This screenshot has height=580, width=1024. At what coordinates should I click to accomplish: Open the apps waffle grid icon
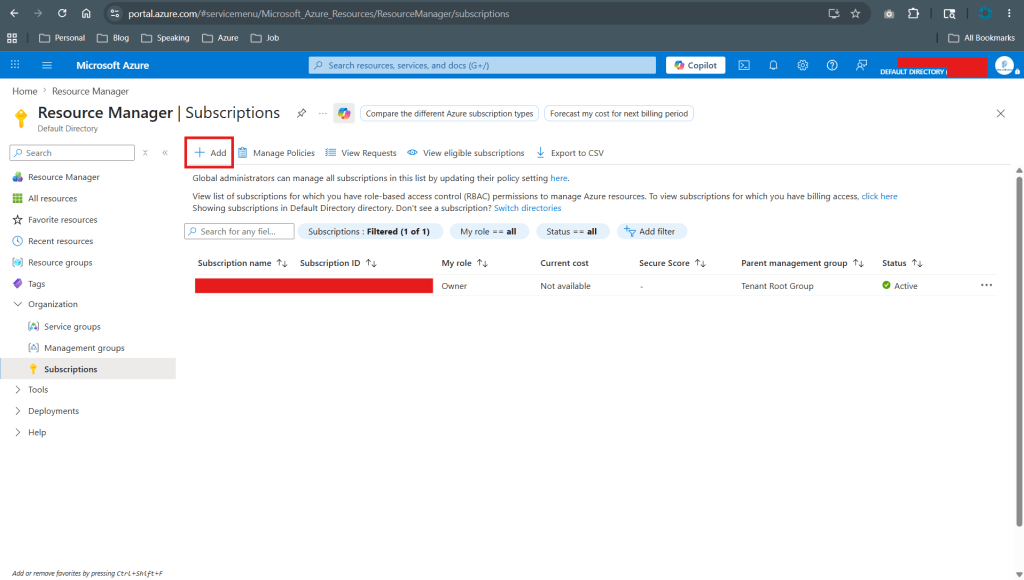pos(15,65)
